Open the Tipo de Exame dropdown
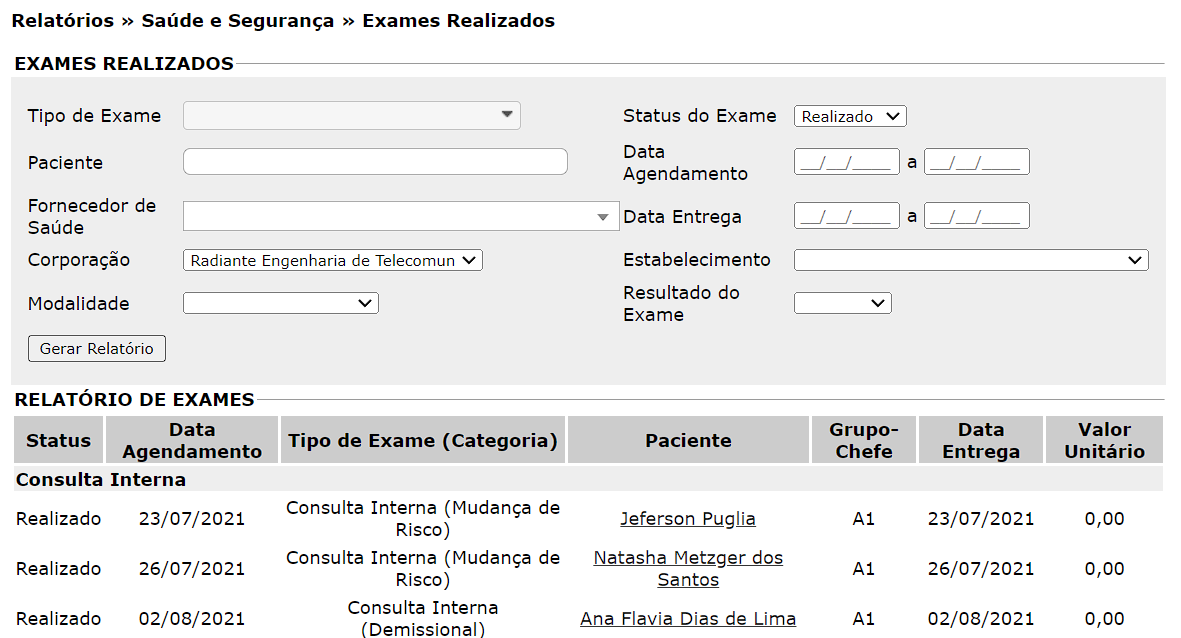The height and width of the screenshot is (638, 1181). point(351,116)
